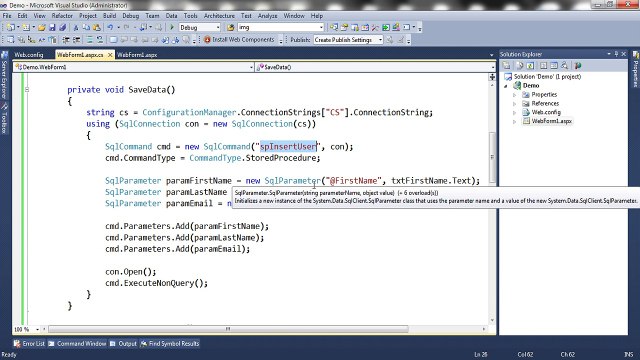640x360 pixels.
Task: Expand the References tree node
Action: [514, 104]
